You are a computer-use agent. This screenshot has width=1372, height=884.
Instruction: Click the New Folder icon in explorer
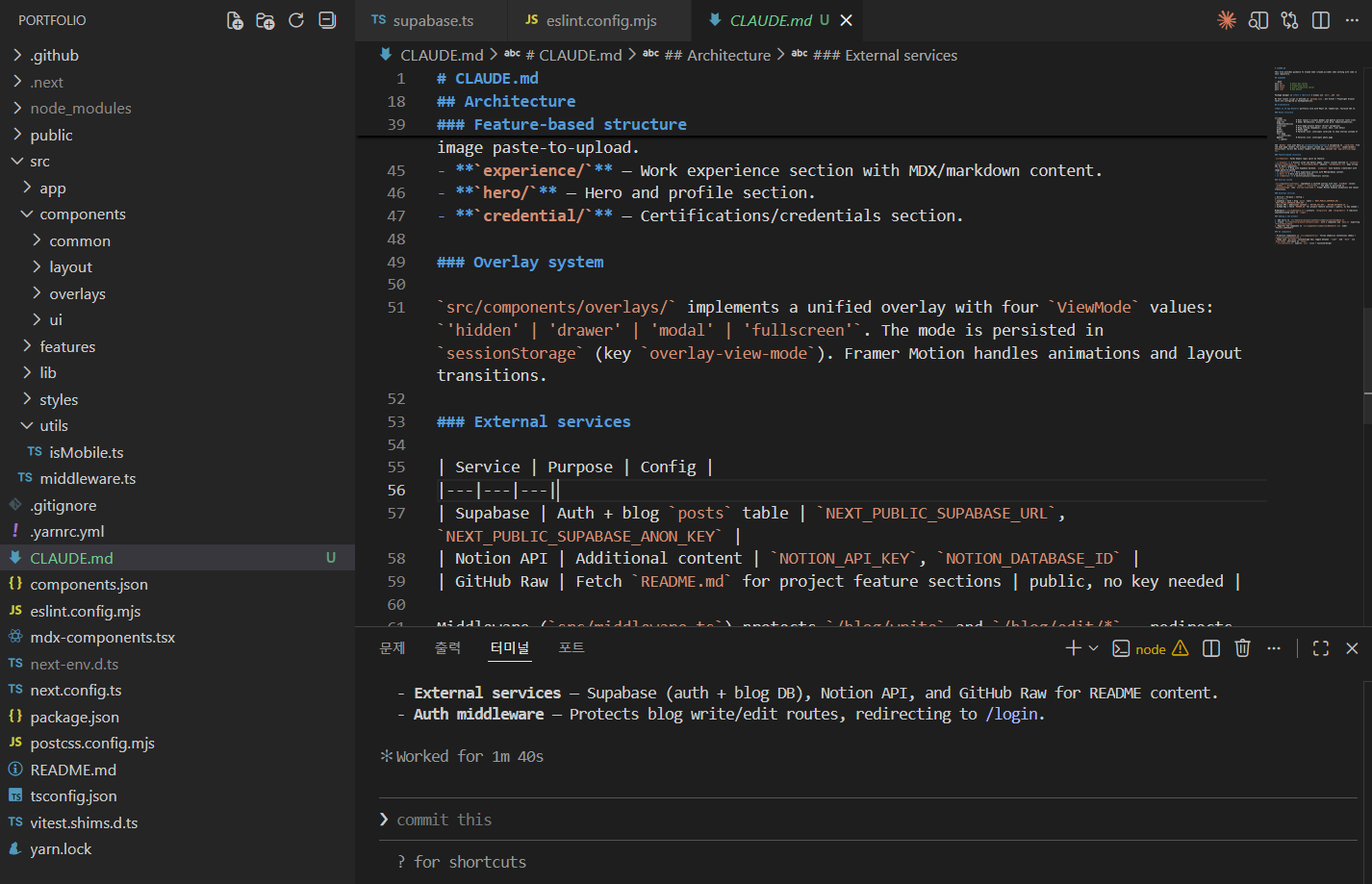pyautogui.click(x=266, y=20)
